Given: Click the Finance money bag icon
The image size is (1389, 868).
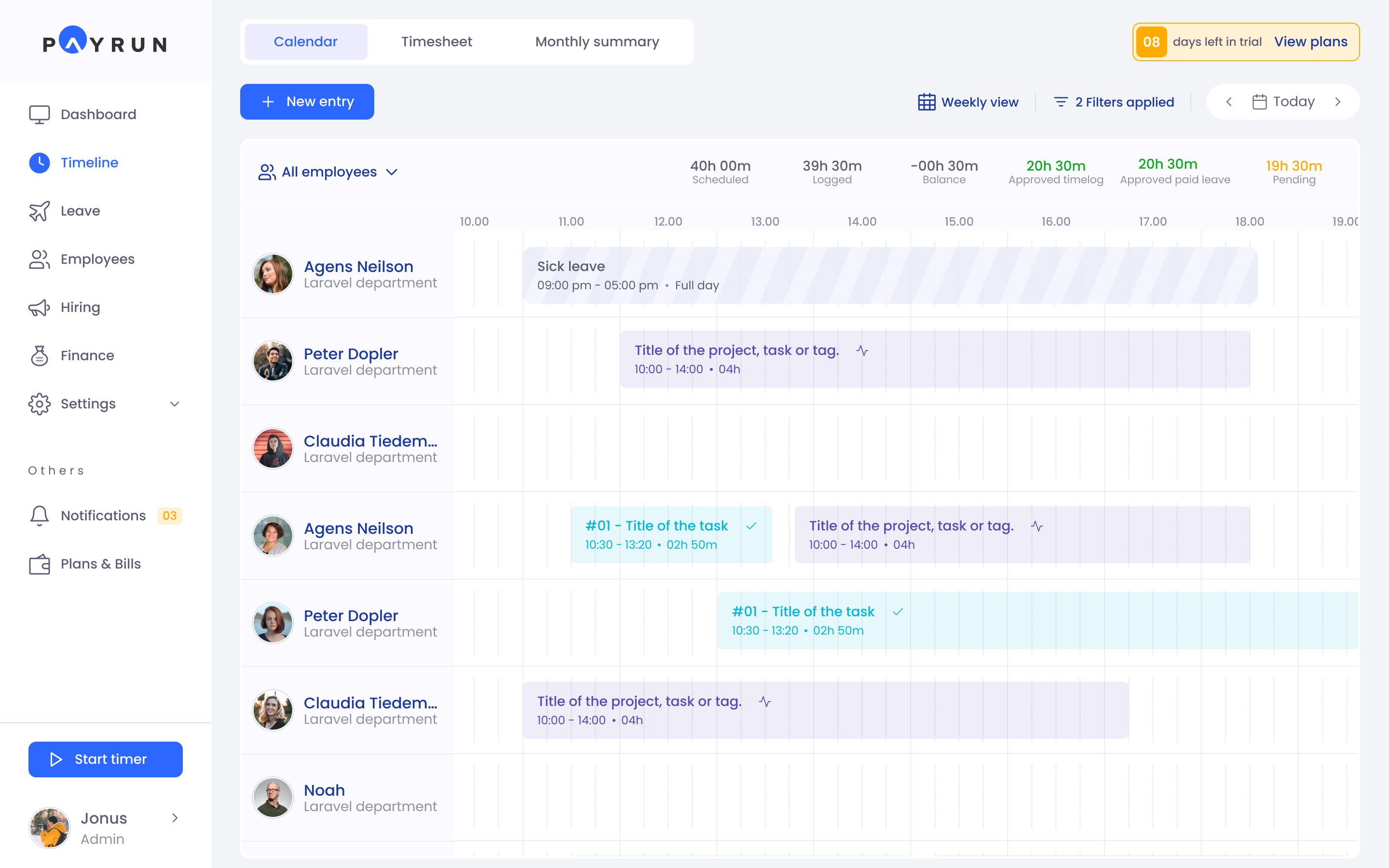Looking at the screenshot, I should point(39,355).
